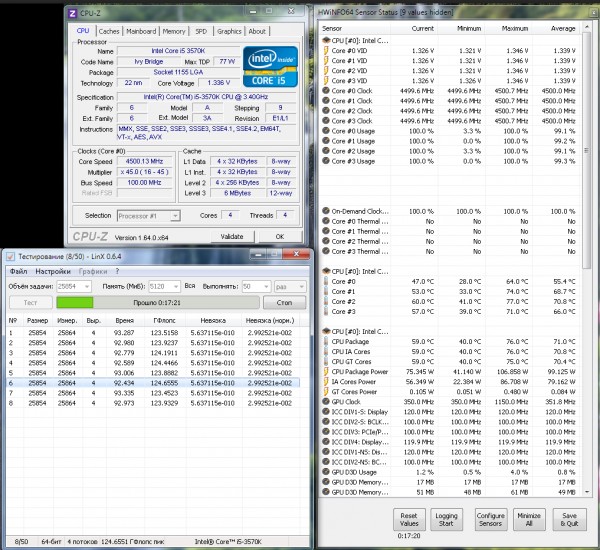Click the IA Cores Power icon
Screen dimensions: 600x550
pos(326,382)
